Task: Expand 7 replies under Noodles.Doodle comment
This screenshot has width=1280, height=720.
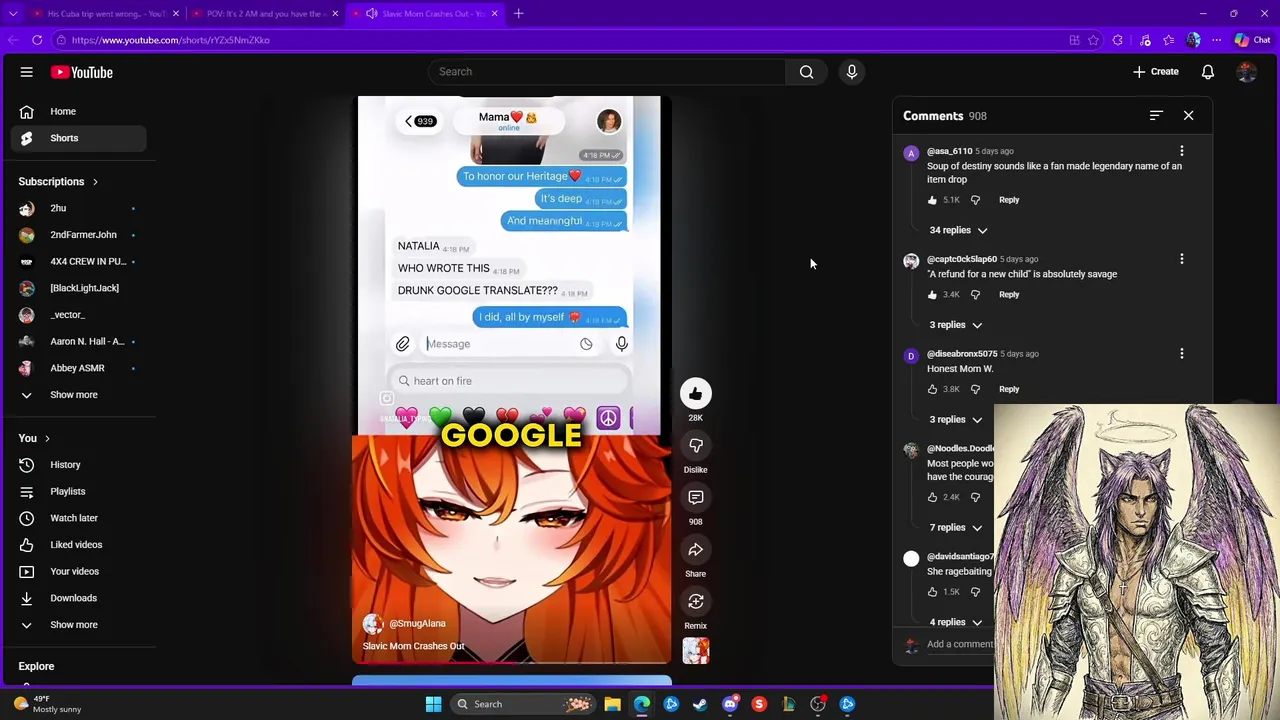Action: (956, 528)
